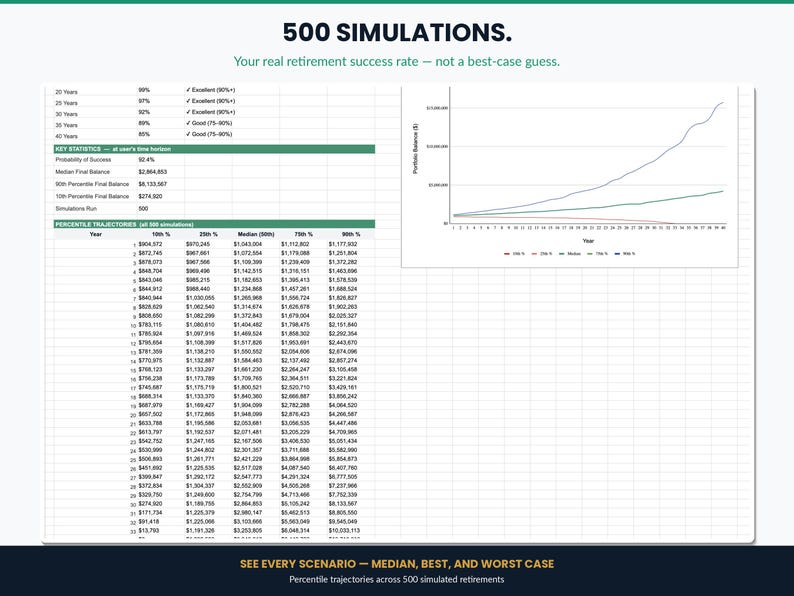This screenshot has height=596, width=794.
Task: Click the Good rating in 35 Years row
Action: (x=209, y=123)
